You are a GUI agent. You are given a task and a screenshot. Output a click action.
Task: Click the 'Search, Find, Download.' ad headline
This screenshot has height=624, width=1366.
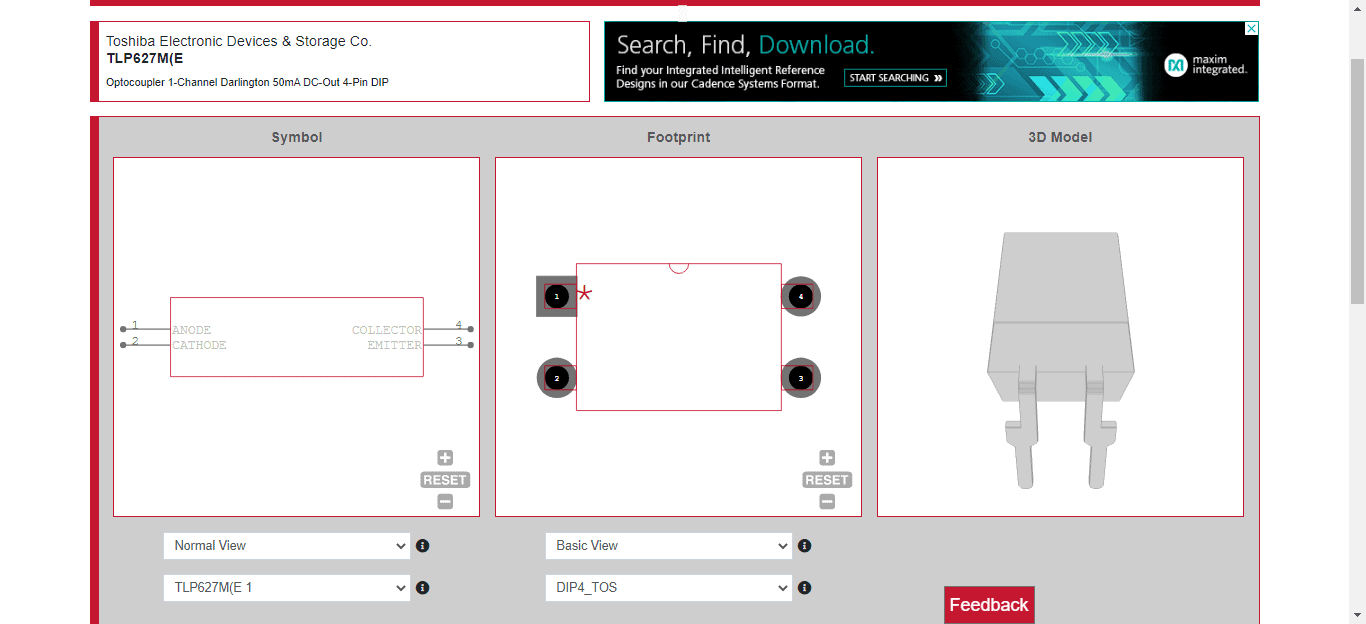[x=746, y=45]
